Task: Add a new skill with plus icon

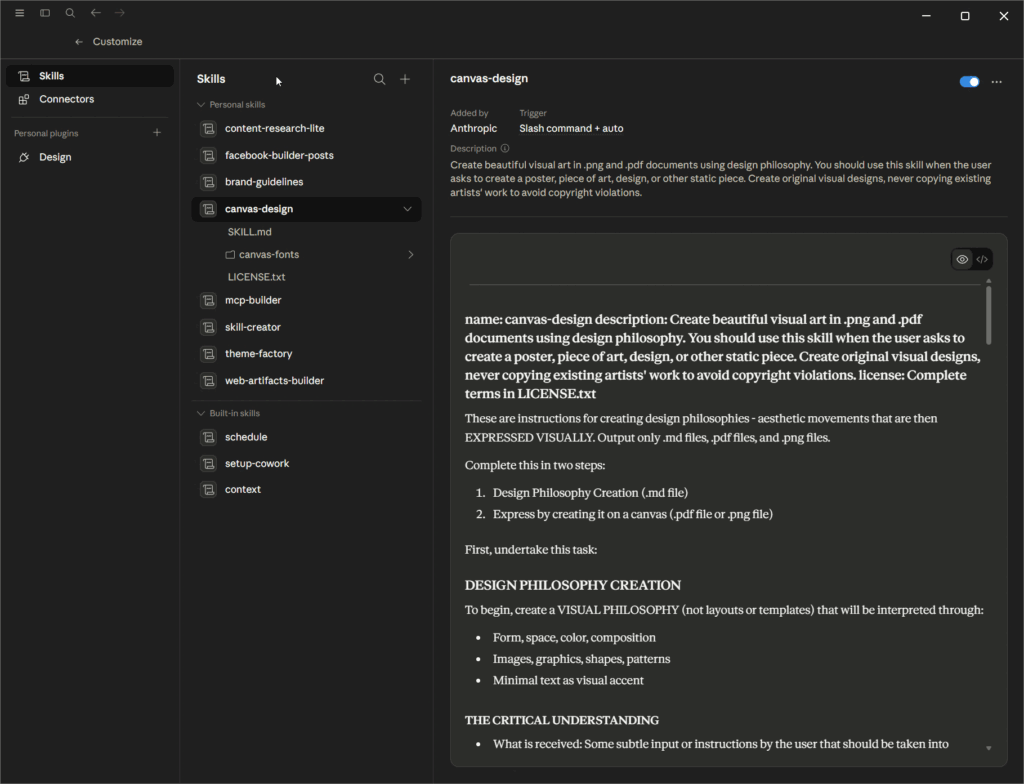Action: pyautogui.click(x=405, y=79)
